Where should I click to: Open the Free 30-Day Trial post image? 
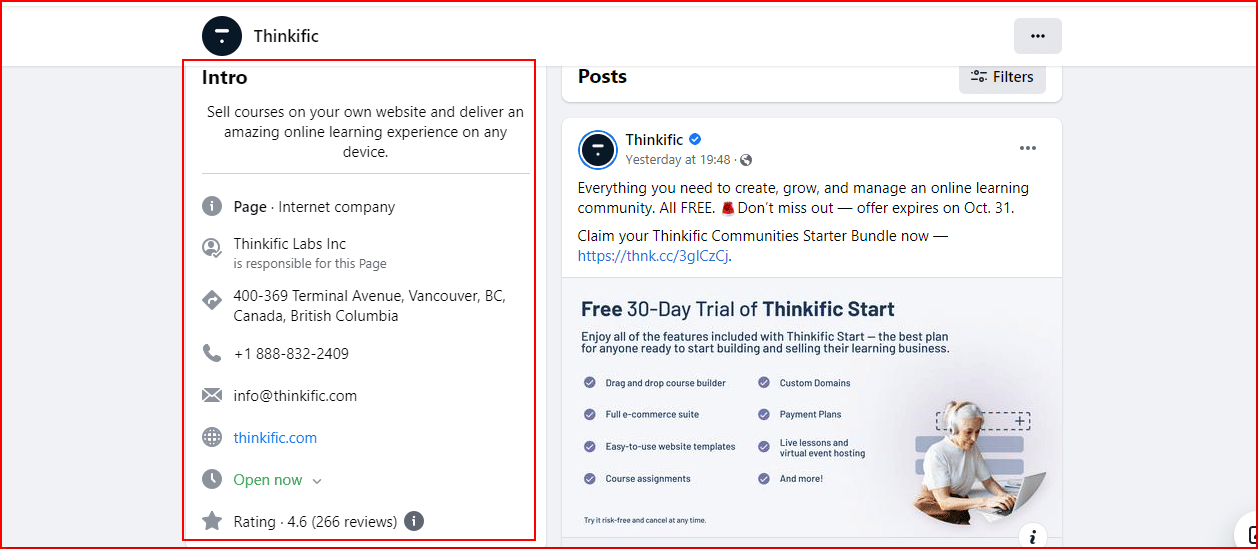(x=811, y=412)
